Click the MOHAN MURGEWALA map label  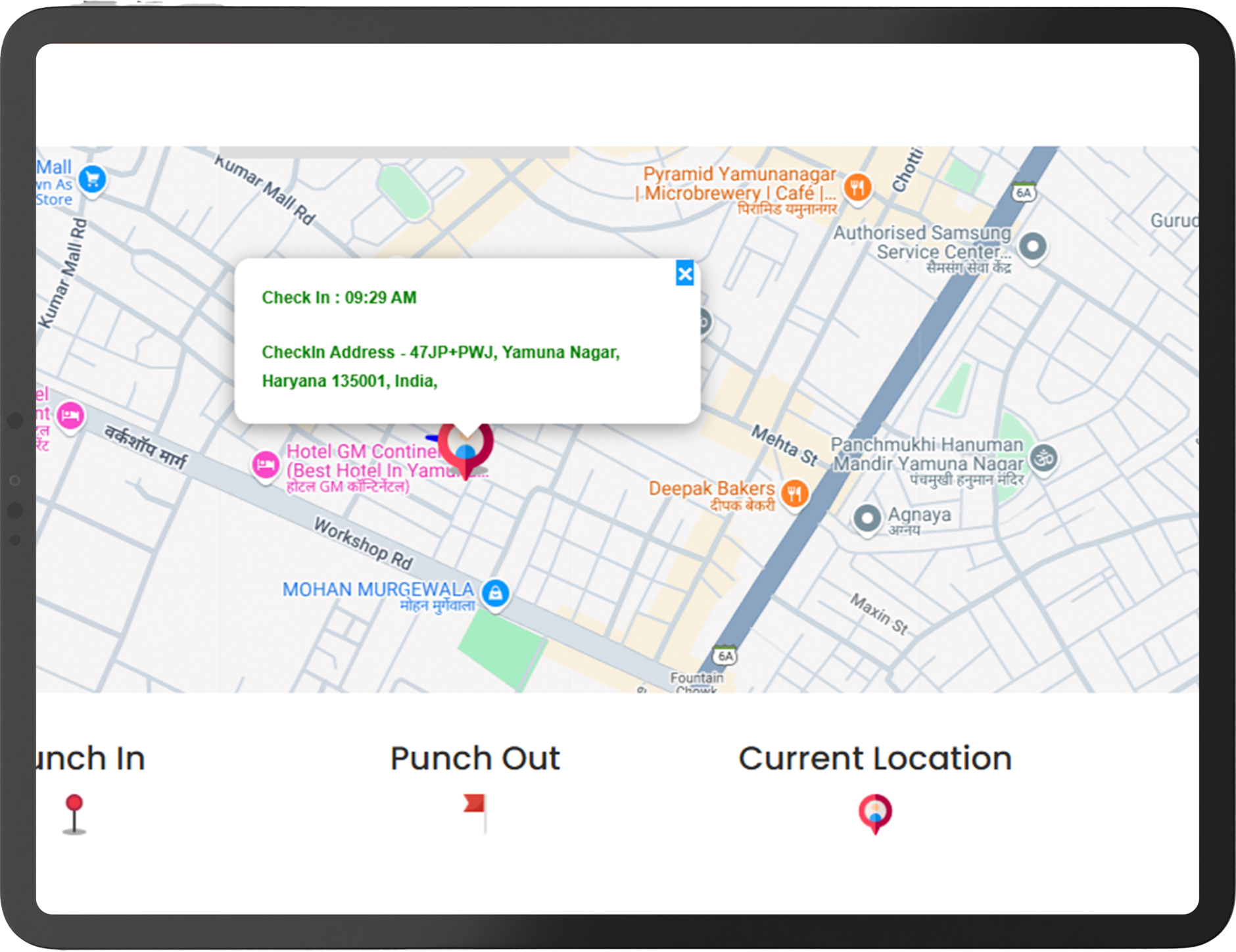click(378, 596)
